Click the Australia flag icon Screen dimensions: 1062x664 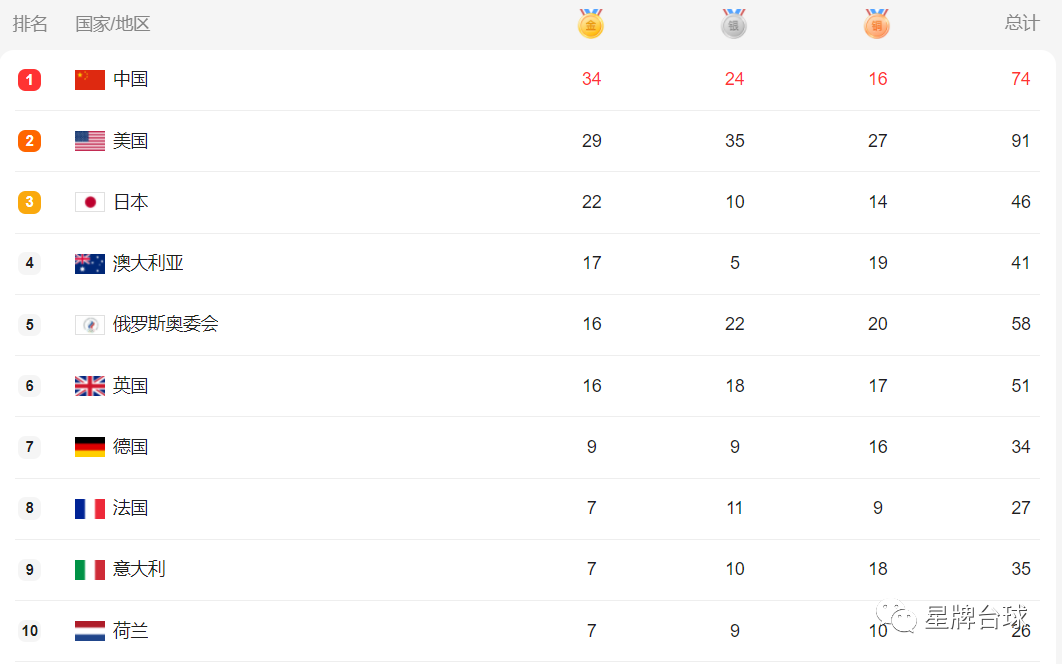(89, 264)
